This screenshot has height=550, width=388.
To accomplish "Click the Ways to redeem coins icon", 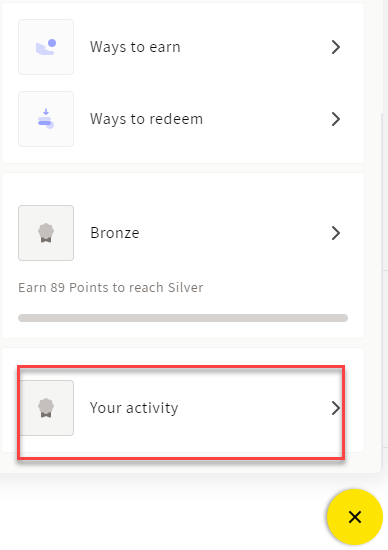I will [x=46, y=119].
